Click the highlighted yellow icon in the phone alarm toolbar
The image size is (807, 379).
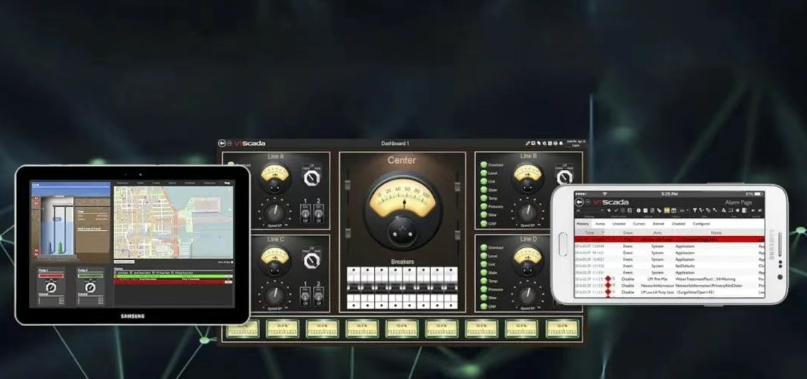[666, 210]
